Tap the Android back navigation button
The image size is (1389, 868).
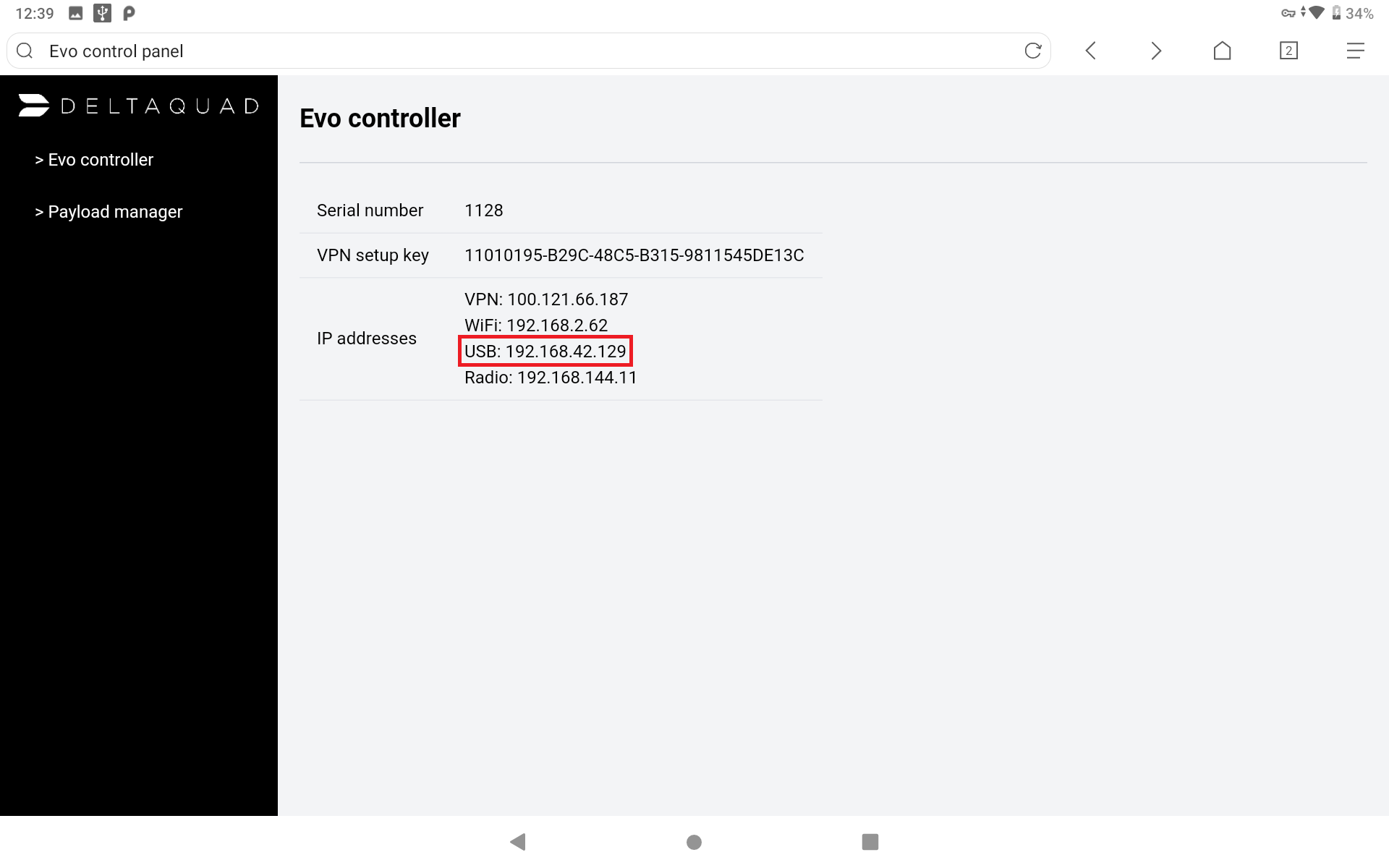[x=518, y=841]
